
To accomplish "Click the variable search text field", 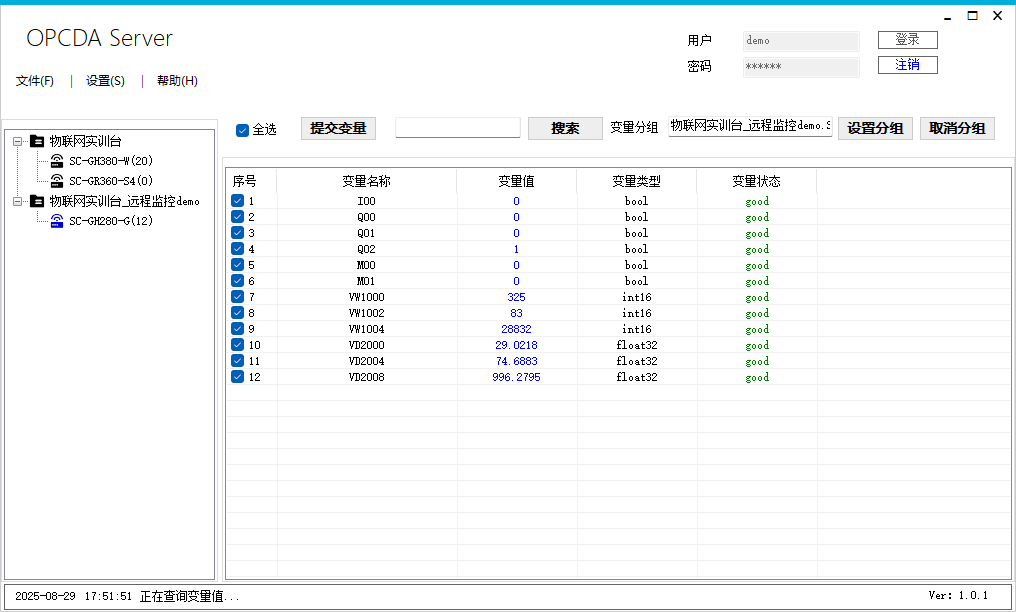I will 458,128.
